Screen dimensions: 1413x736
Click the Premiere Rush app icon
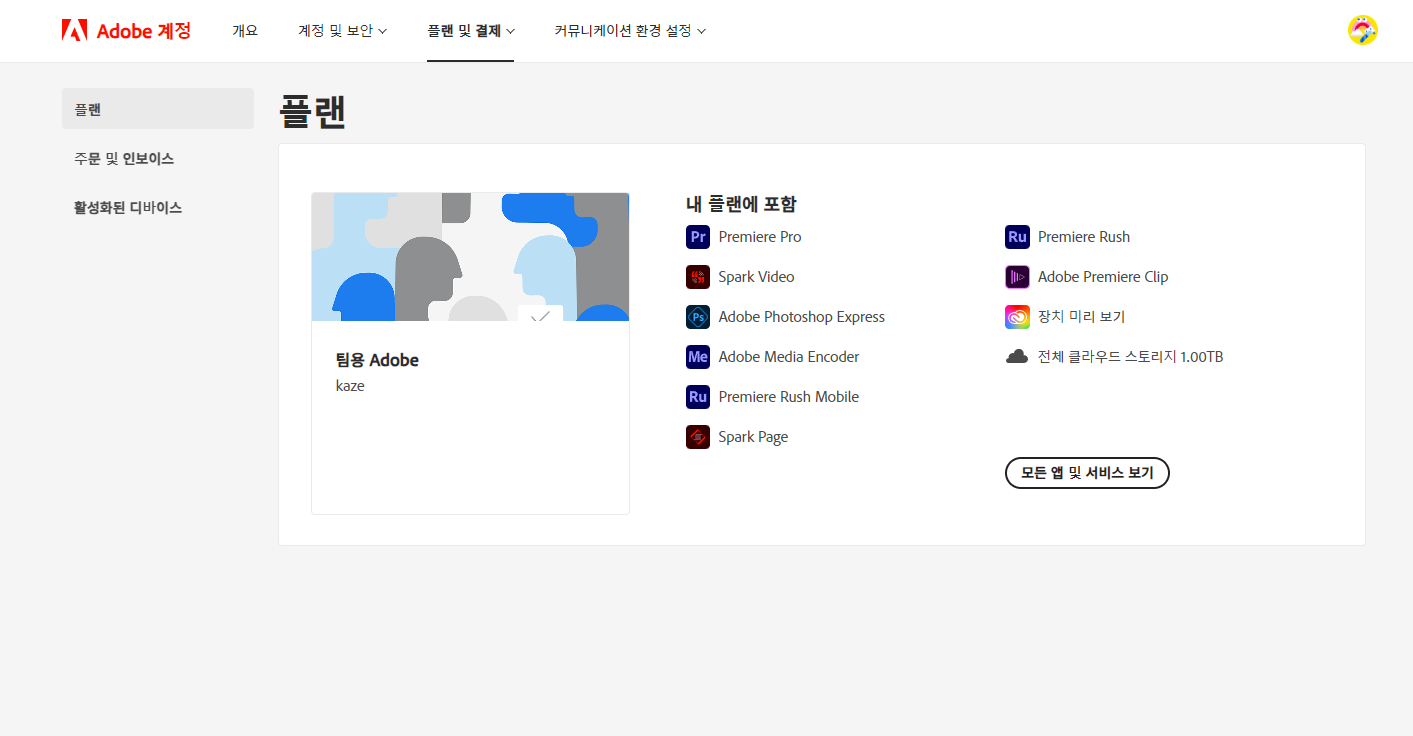pos(1017,237)
